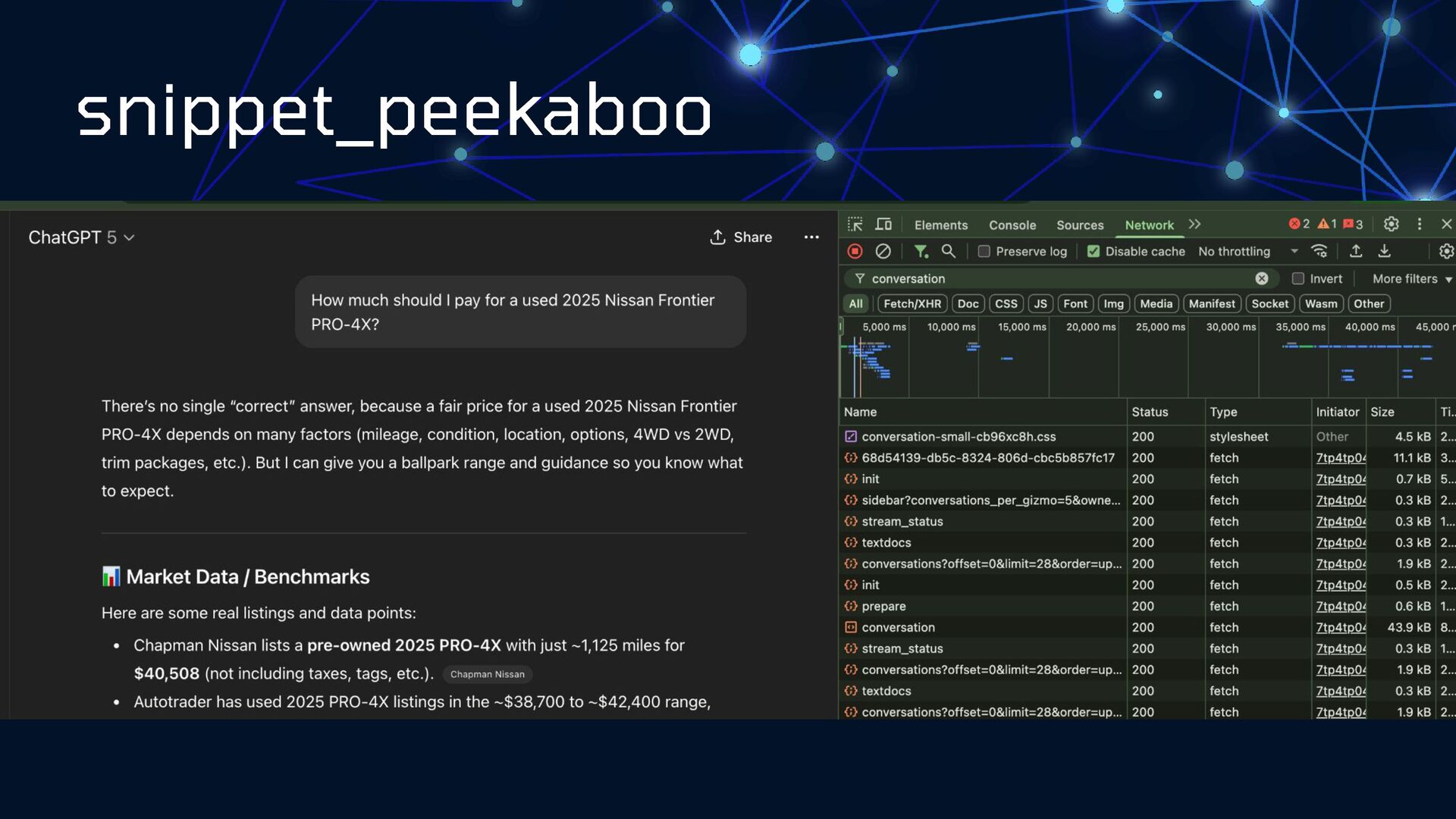This screenshot has height=819, width=1456.
Task: Open network search magnifier icon
Action: coord(948,251)
